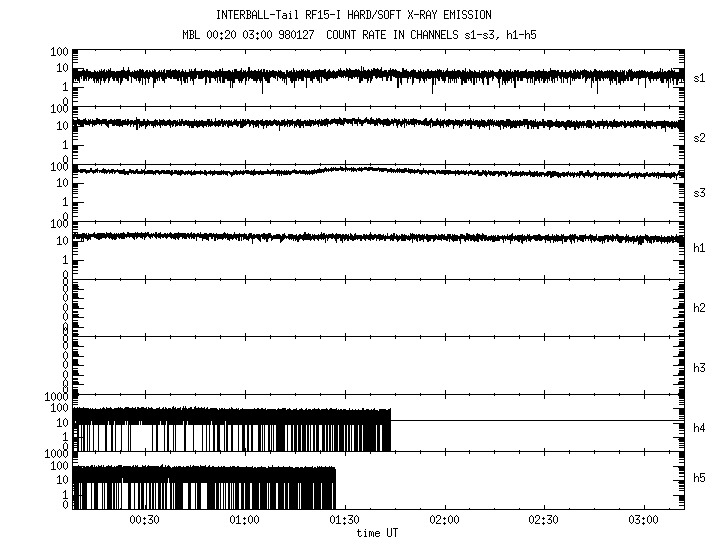This screenshot has height=550, width=720.
Task: Click the right edge of h5 dense data block
Action: (x=334, y=487)
